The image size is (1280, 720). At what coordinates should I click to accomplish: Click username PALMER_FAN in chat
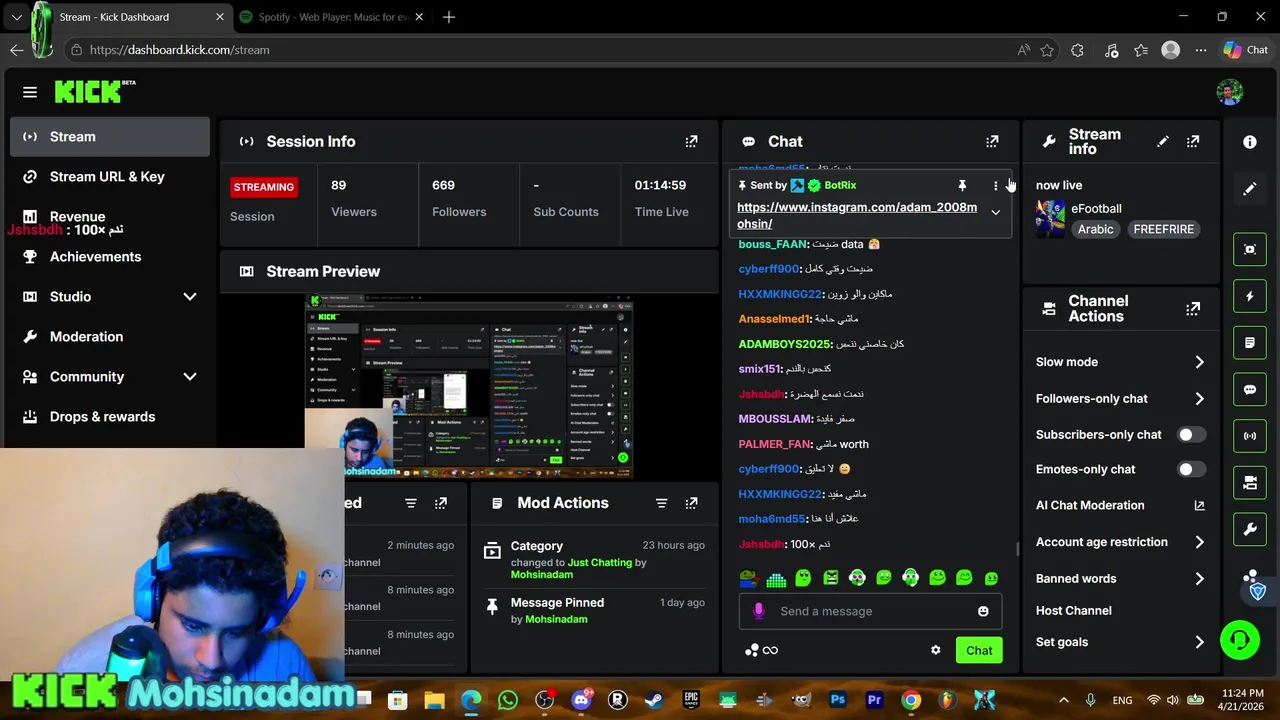pyautogui.click(x=774, y=444)
